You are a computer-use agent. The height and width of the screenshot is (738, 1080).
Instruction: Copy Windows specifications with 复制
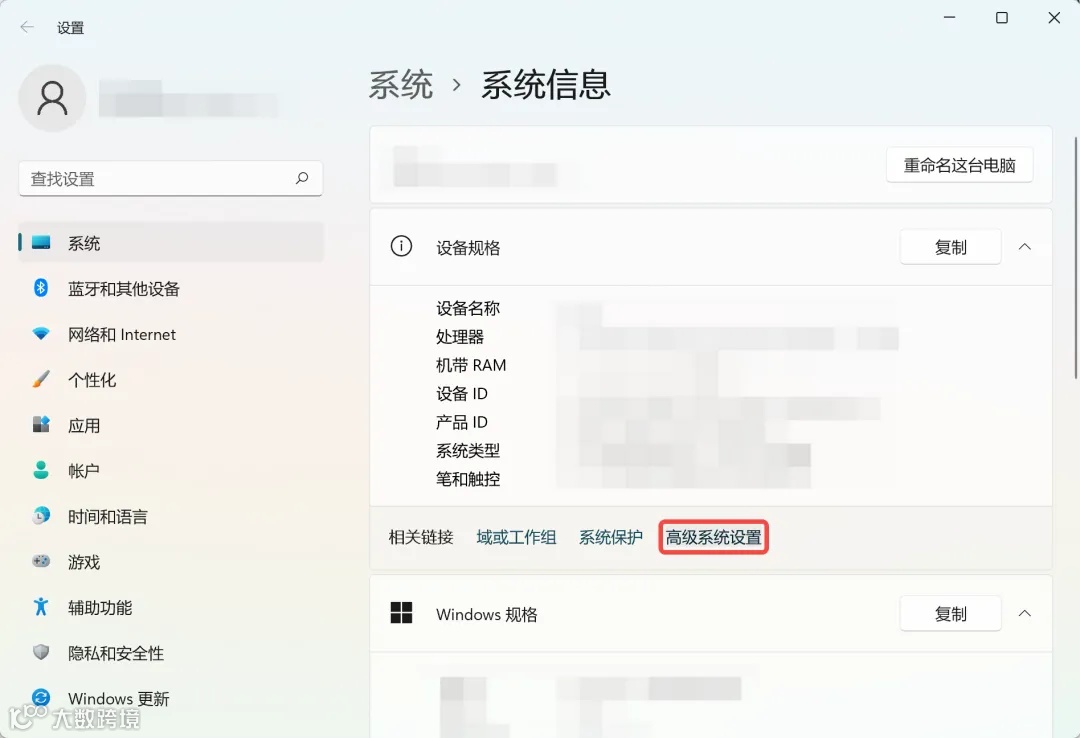[951, 613]
